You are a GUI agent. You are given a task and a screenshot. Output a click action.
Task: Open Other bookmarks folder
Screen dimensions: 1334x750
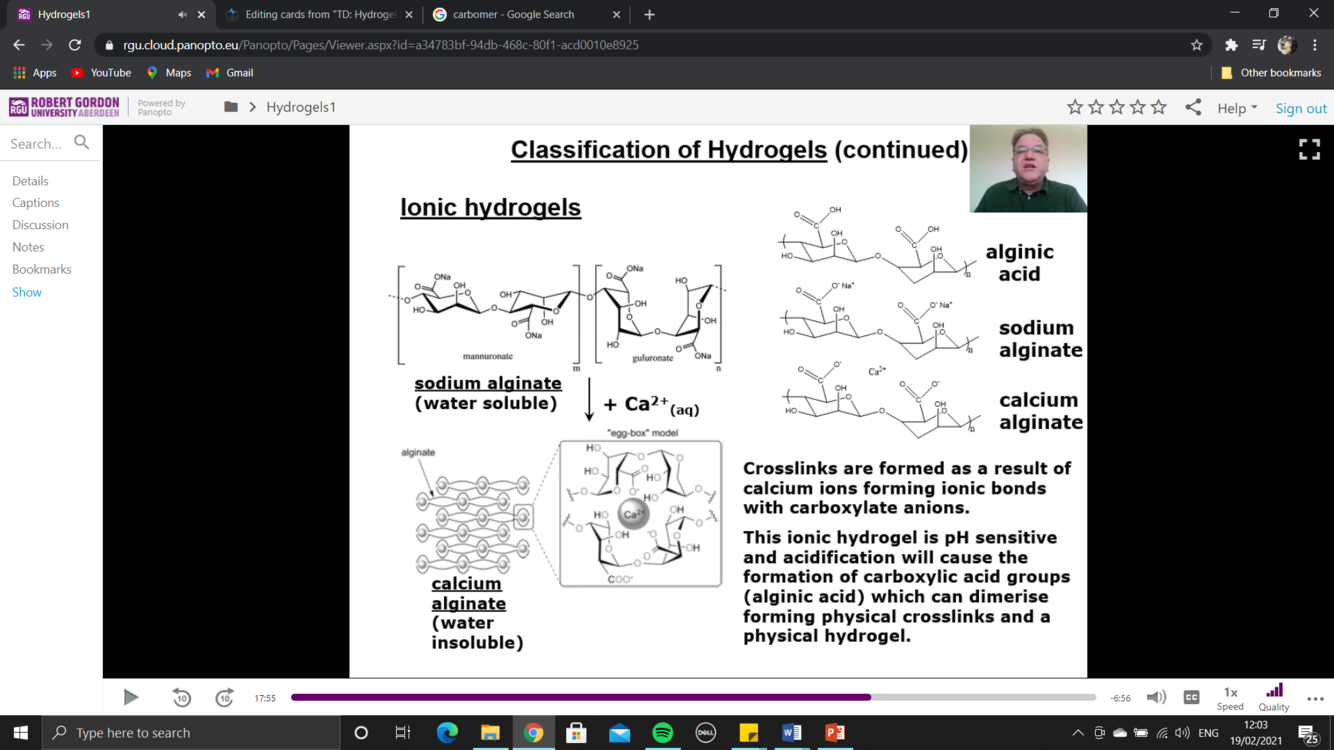coord(1271,73)
